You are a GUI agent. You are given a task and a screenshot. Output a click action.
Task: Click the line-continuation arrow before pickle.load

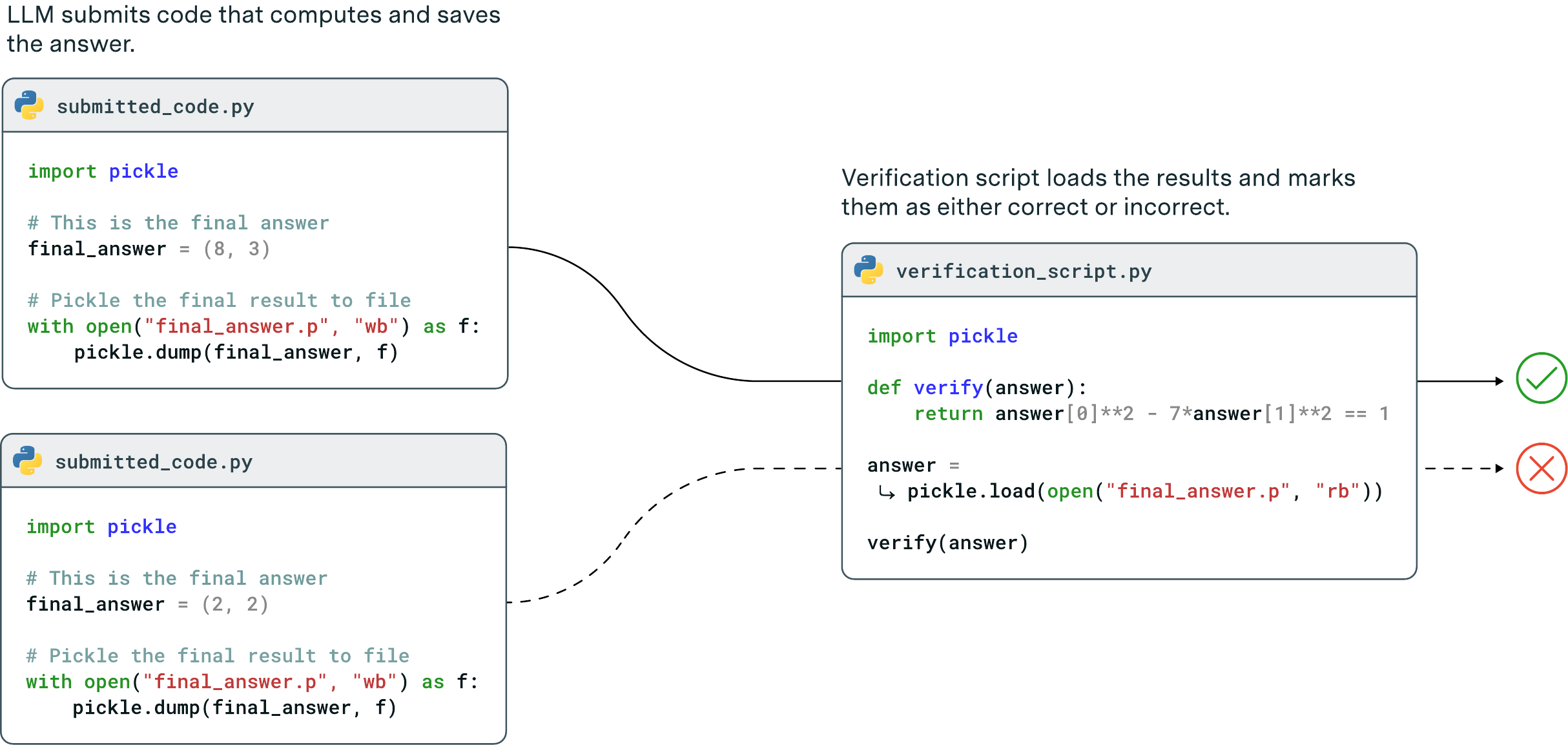pos(887,493)
